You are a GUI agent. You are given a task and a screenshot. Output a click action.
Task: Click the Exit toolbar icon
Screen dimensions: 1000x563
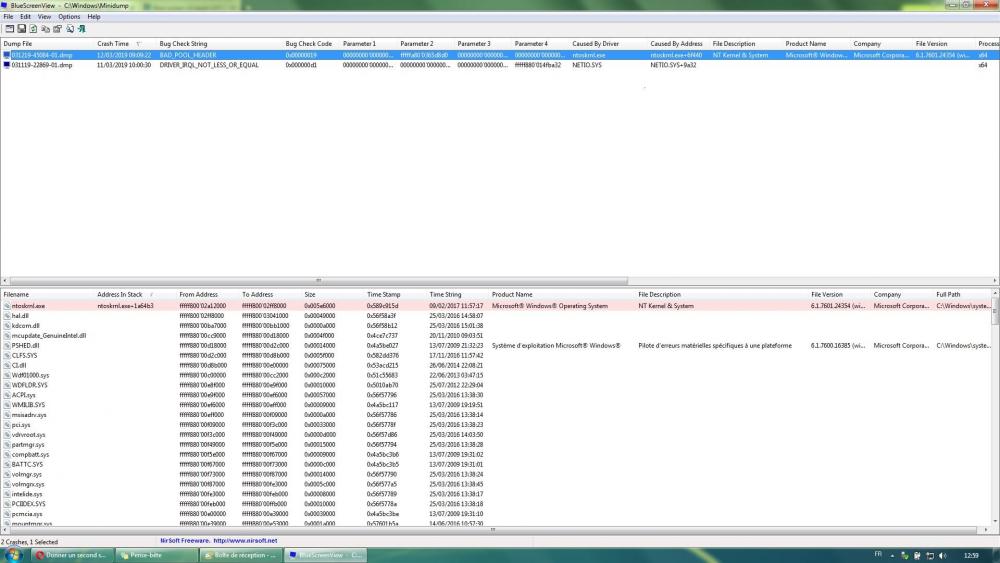(81, 29)
